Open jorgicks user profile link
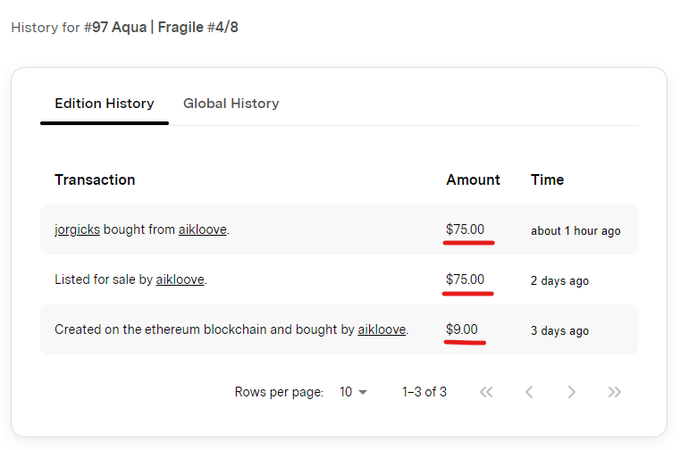680x450 pixels. [76, 230]
